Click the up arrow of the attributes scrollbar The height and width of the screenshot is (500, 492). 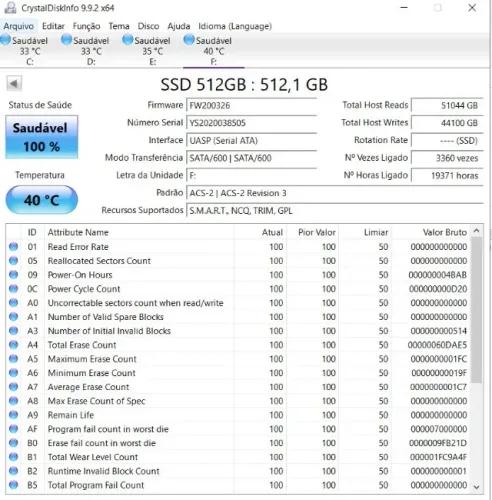476,231
